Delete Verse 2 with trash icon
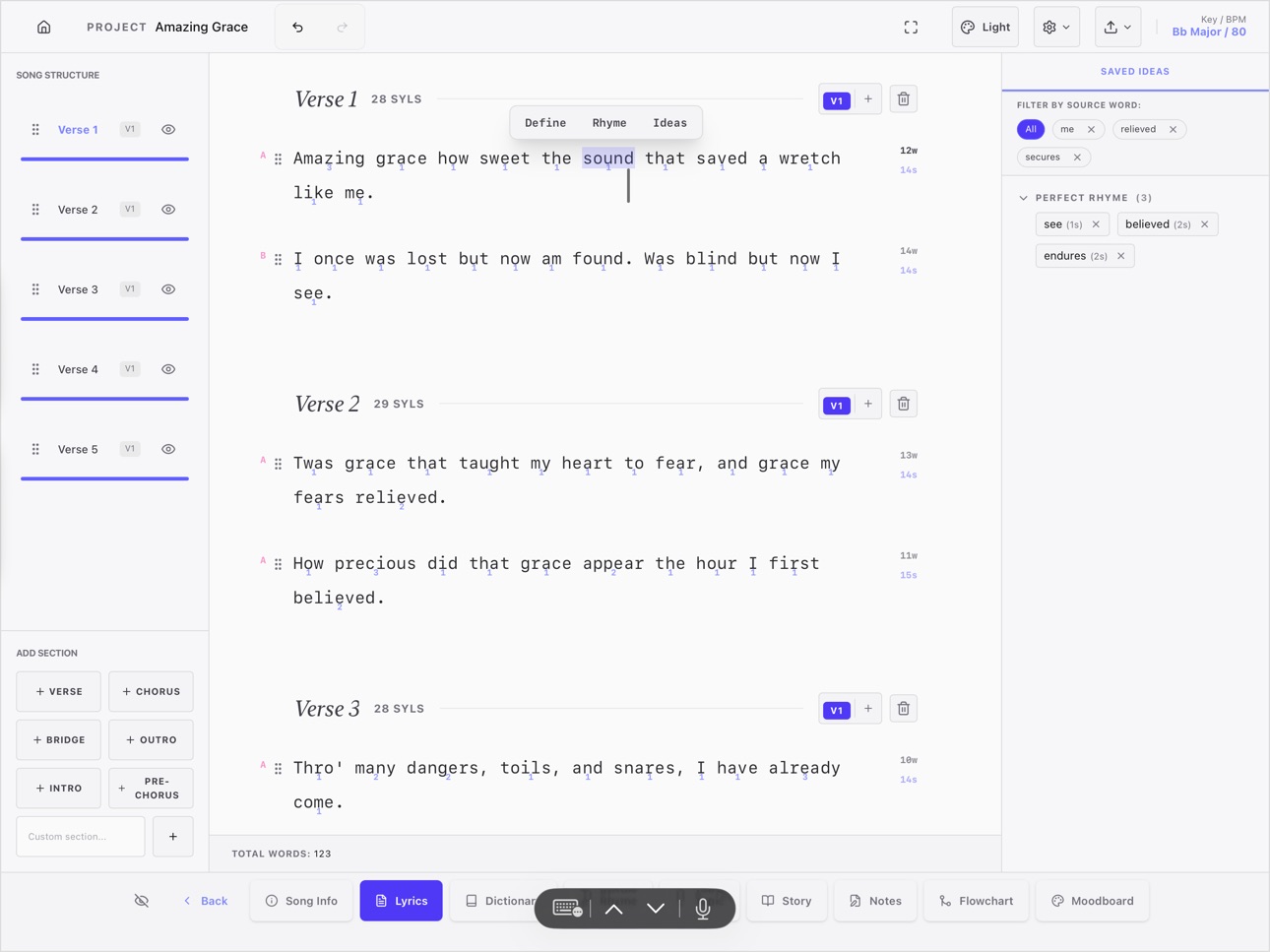The height and width of the screenshot is (952, 1270). pos(904,404)
